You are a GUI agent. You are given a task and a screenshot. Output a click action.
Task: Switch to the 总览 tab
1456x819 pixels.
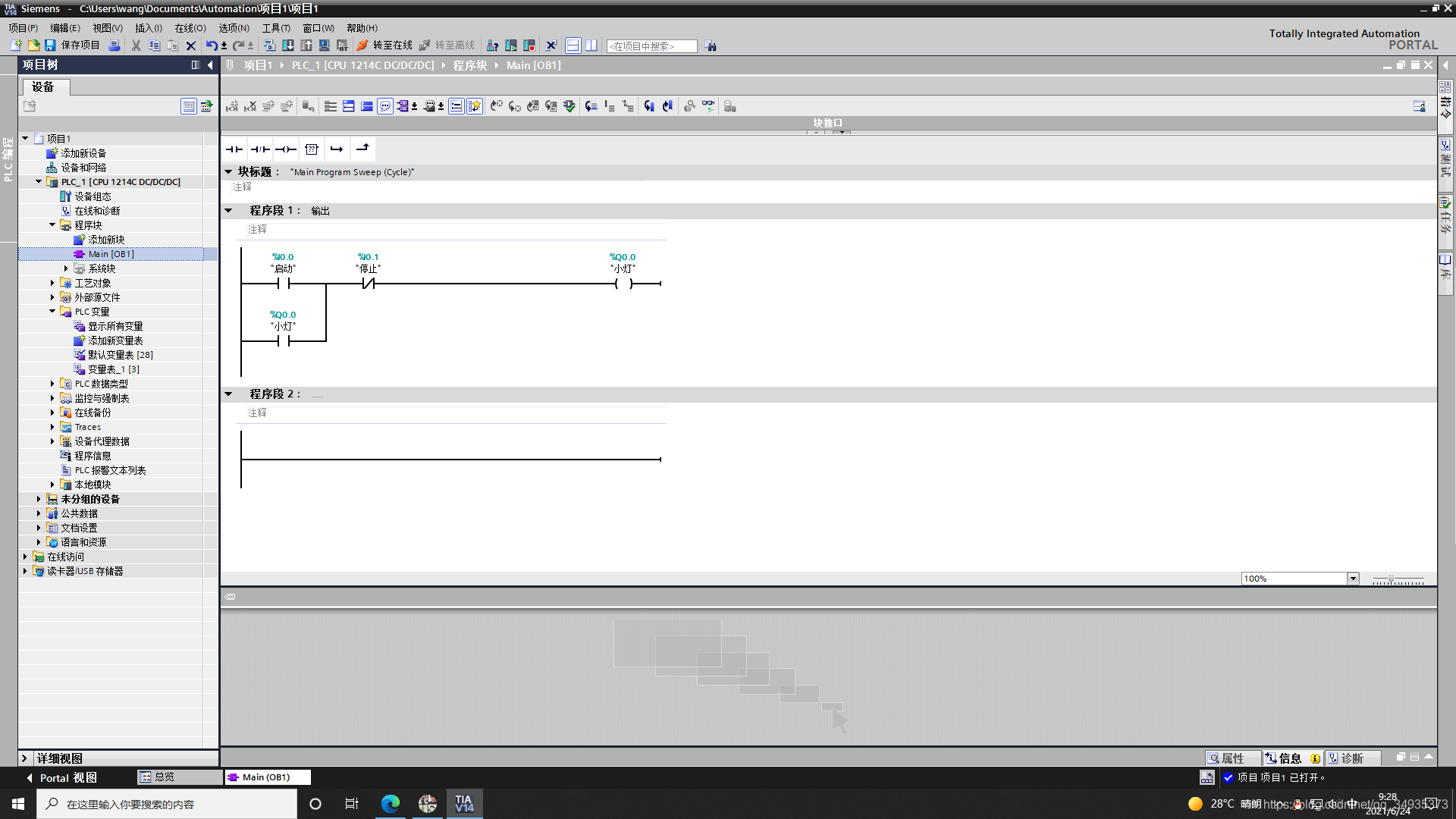pyautogui.click(x=164, y=777)
